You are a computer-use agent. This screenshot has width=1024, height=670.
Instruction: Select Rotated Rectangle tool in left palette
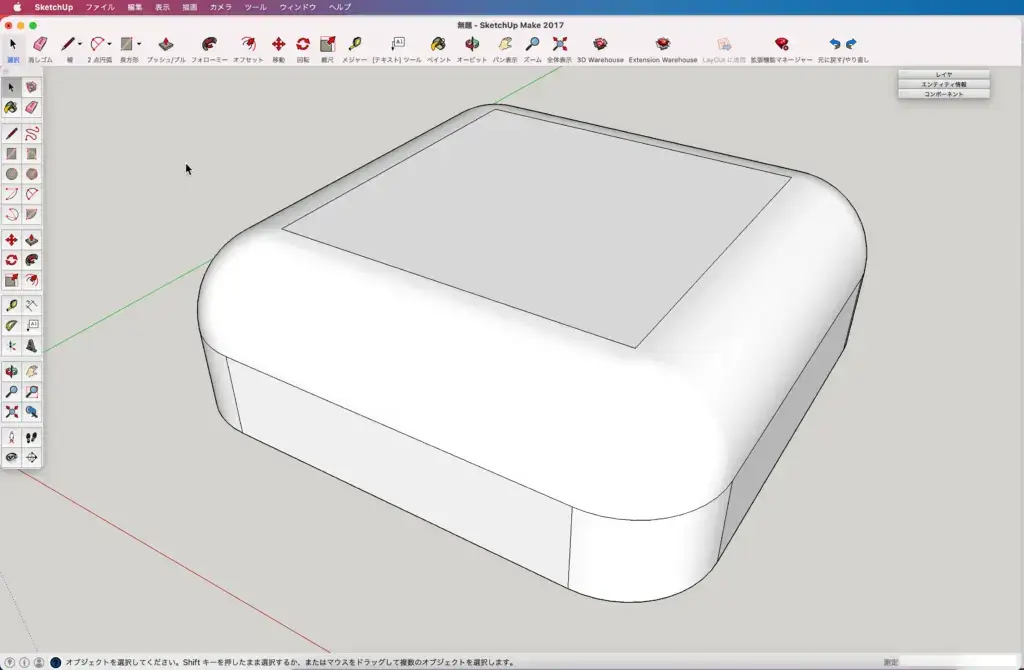31,153
